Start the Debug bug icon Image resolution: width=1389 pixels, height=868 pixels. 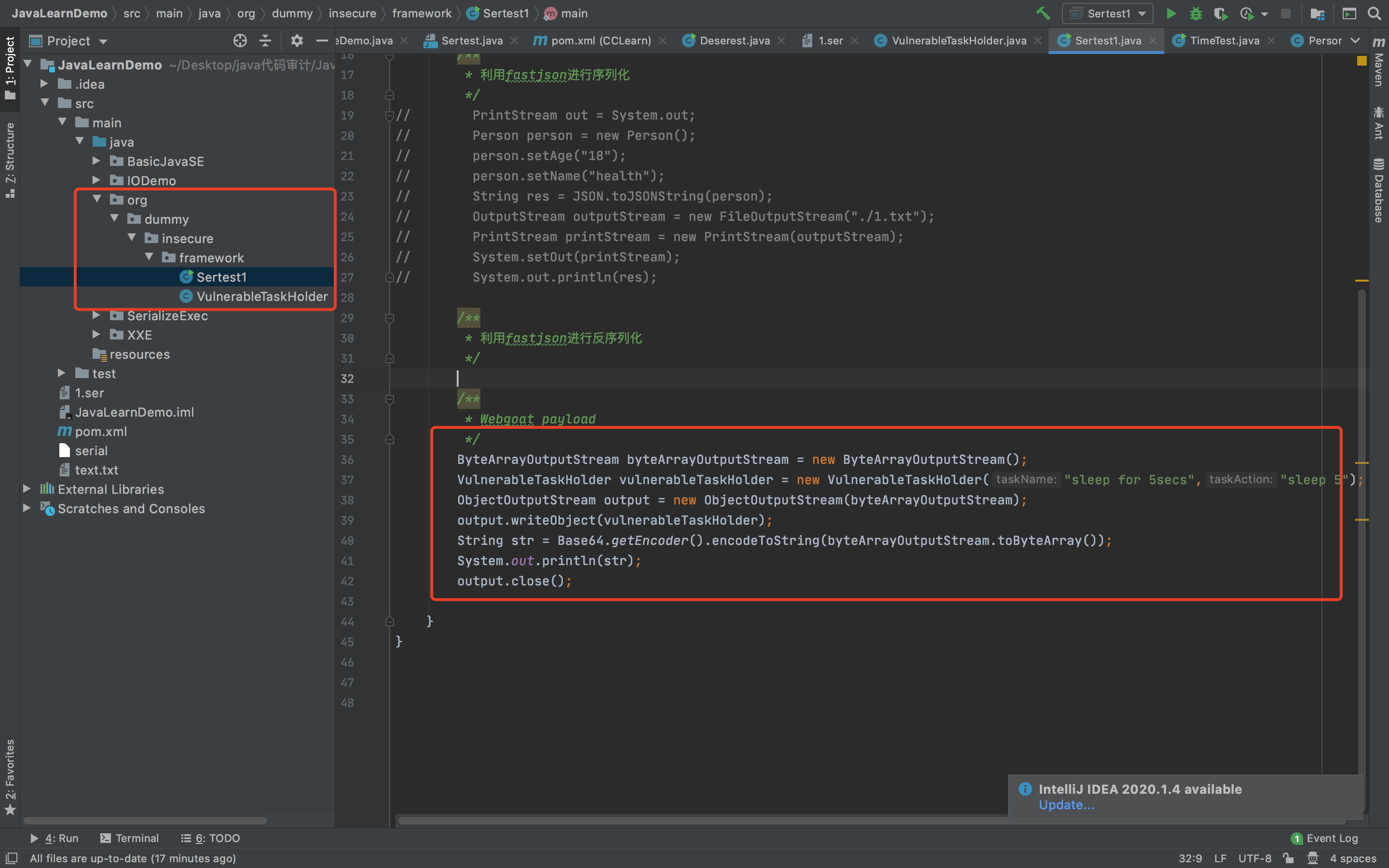[1196, 14]
